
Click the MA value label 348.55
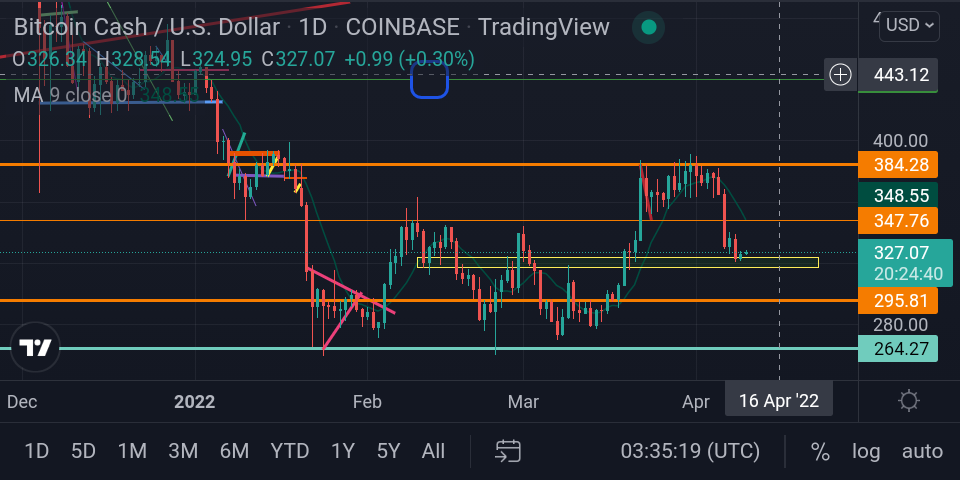[x=898, y=195]
